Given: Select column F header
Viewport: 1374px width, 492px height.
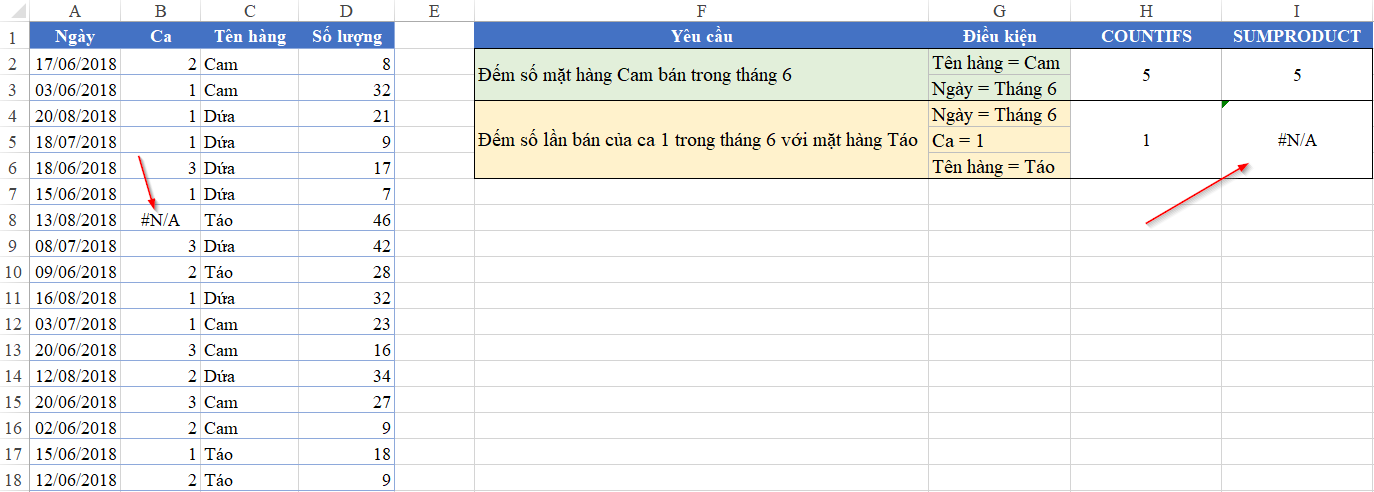Looking at the screenshot, I should click(x=701, y=11).
